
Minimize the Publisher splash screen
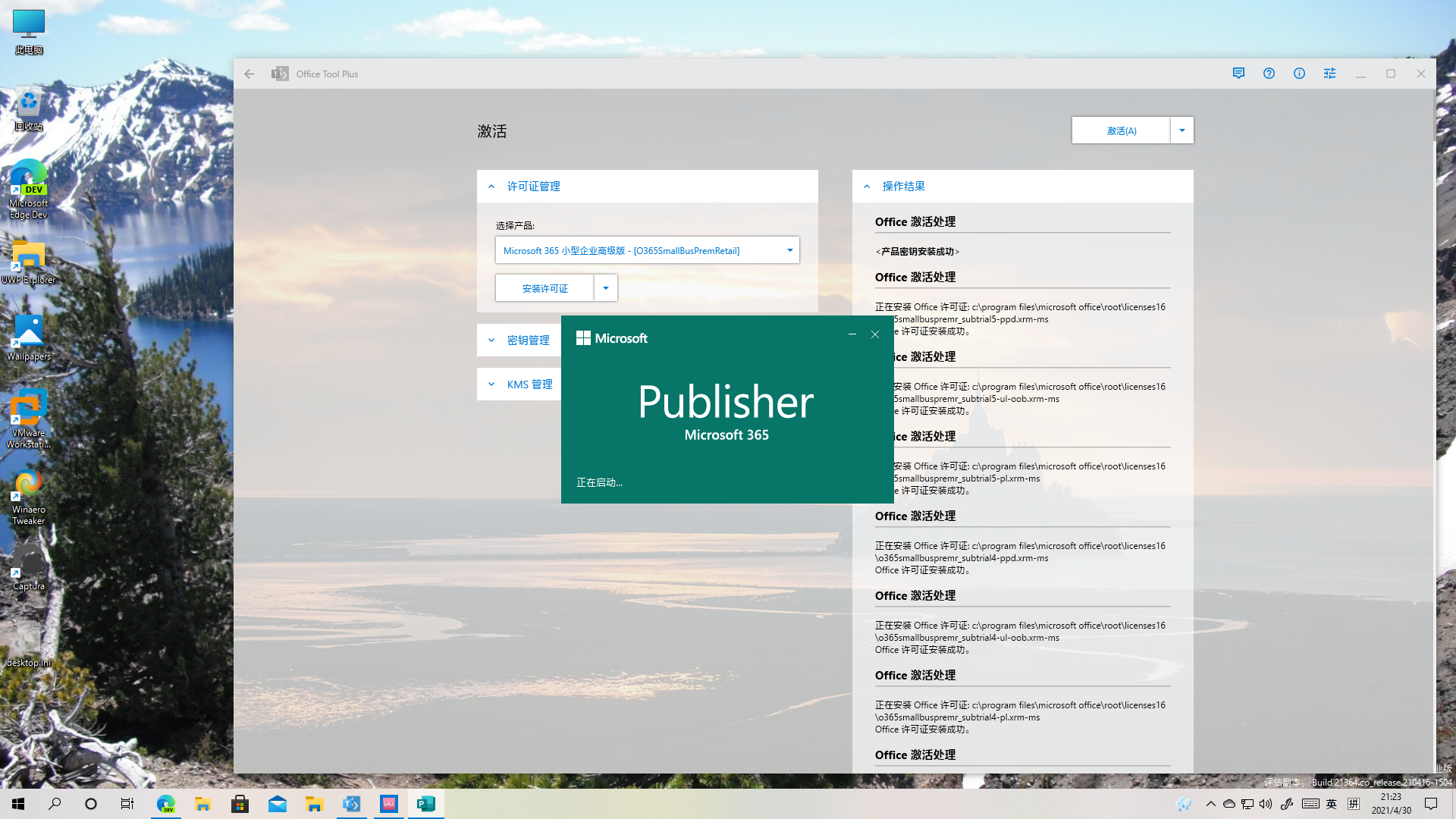point(852,334)
